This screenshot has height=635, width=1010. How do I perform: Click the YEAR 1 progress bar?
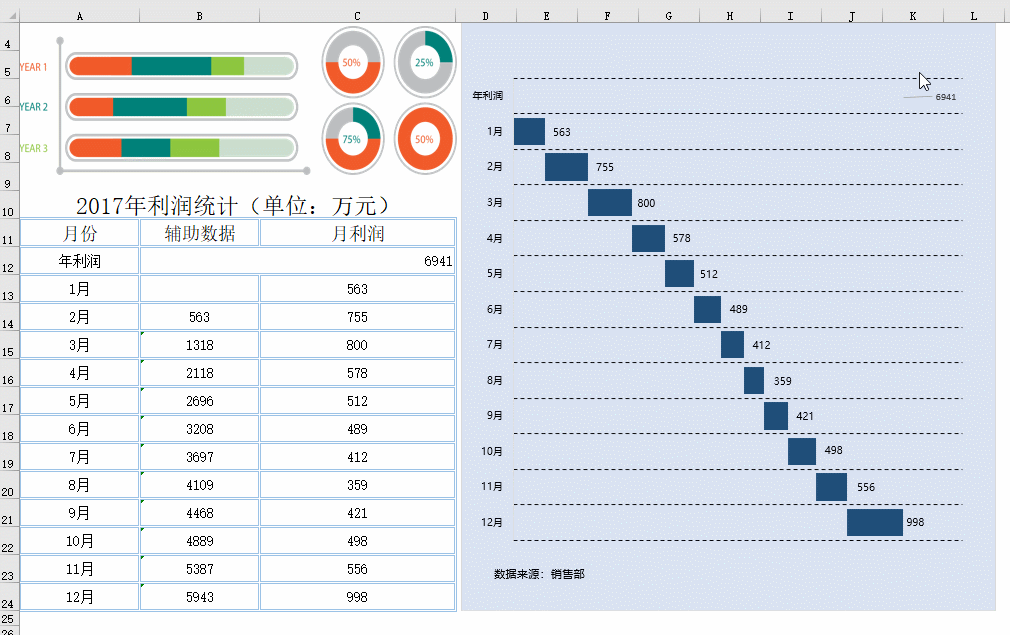click(182, 66)
